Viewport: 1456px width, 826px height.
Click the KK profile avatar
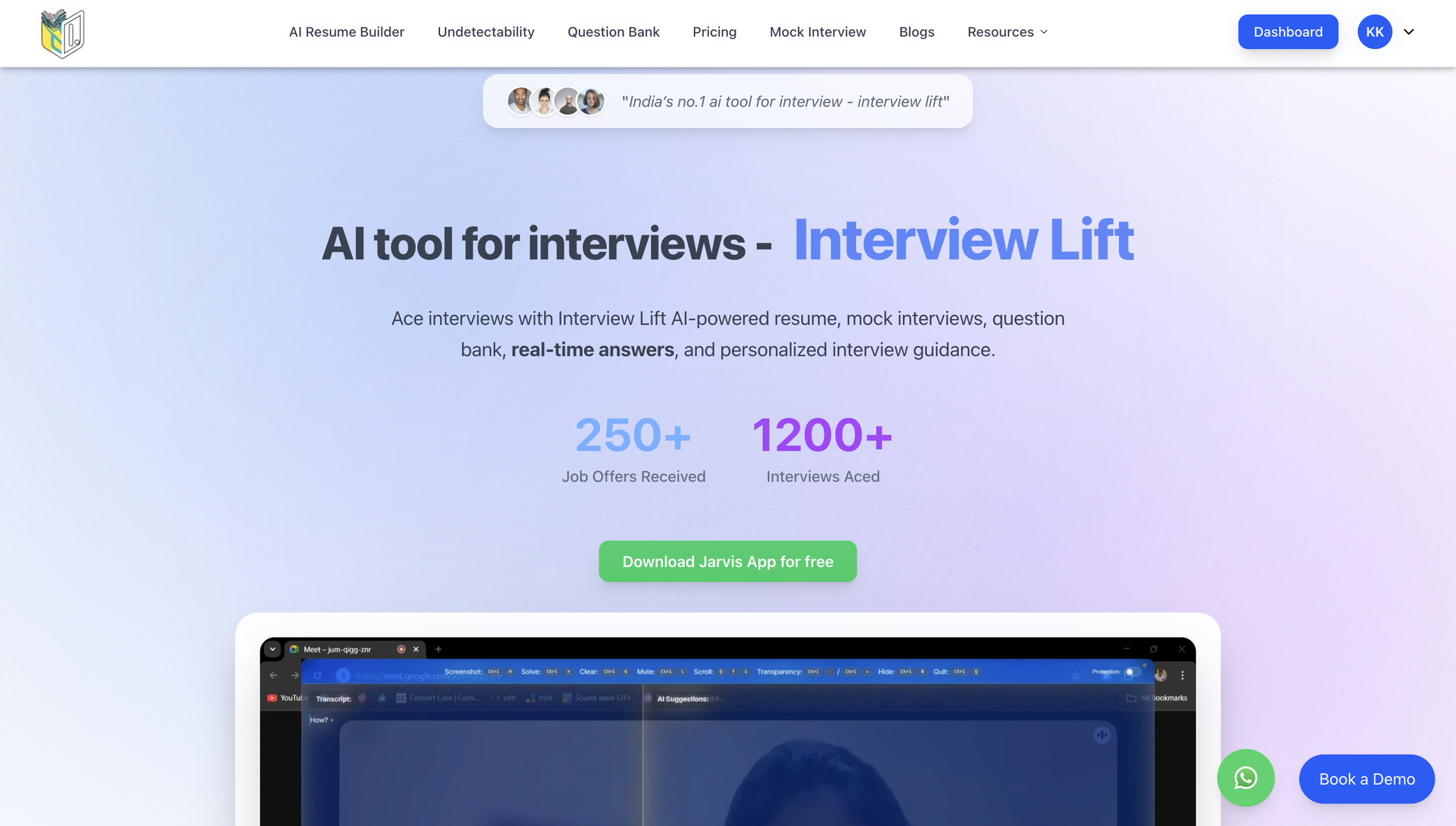click(1374, 32)
